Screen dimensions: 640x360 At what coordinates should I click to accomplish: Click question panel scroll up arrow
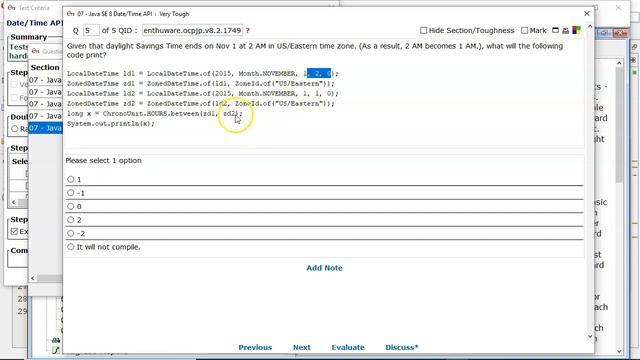pos(590,27)
